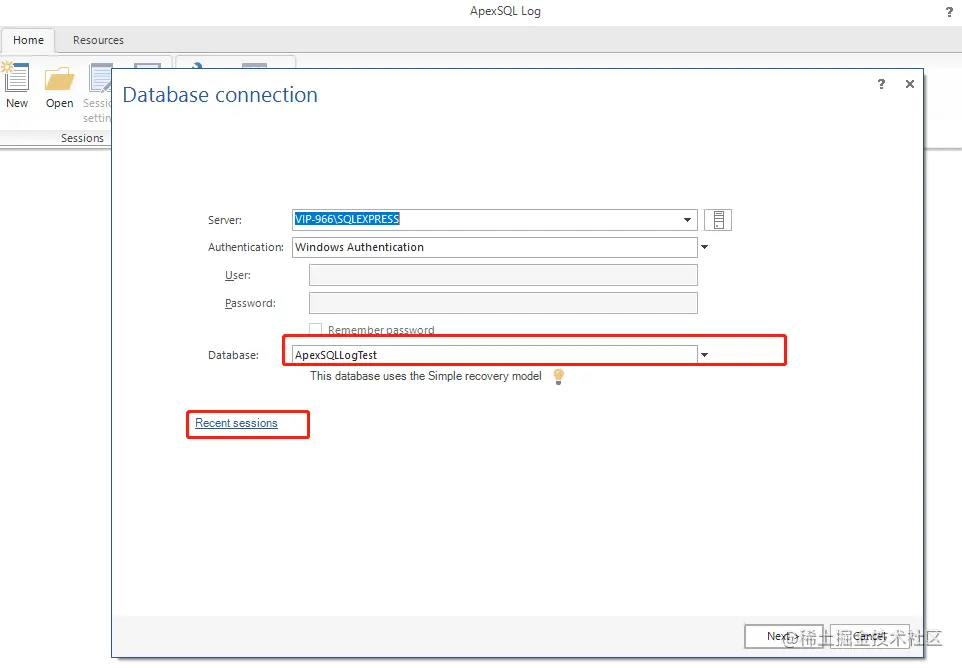
Task: Click the dialog help question mark
Action: [x=882, y=84]
